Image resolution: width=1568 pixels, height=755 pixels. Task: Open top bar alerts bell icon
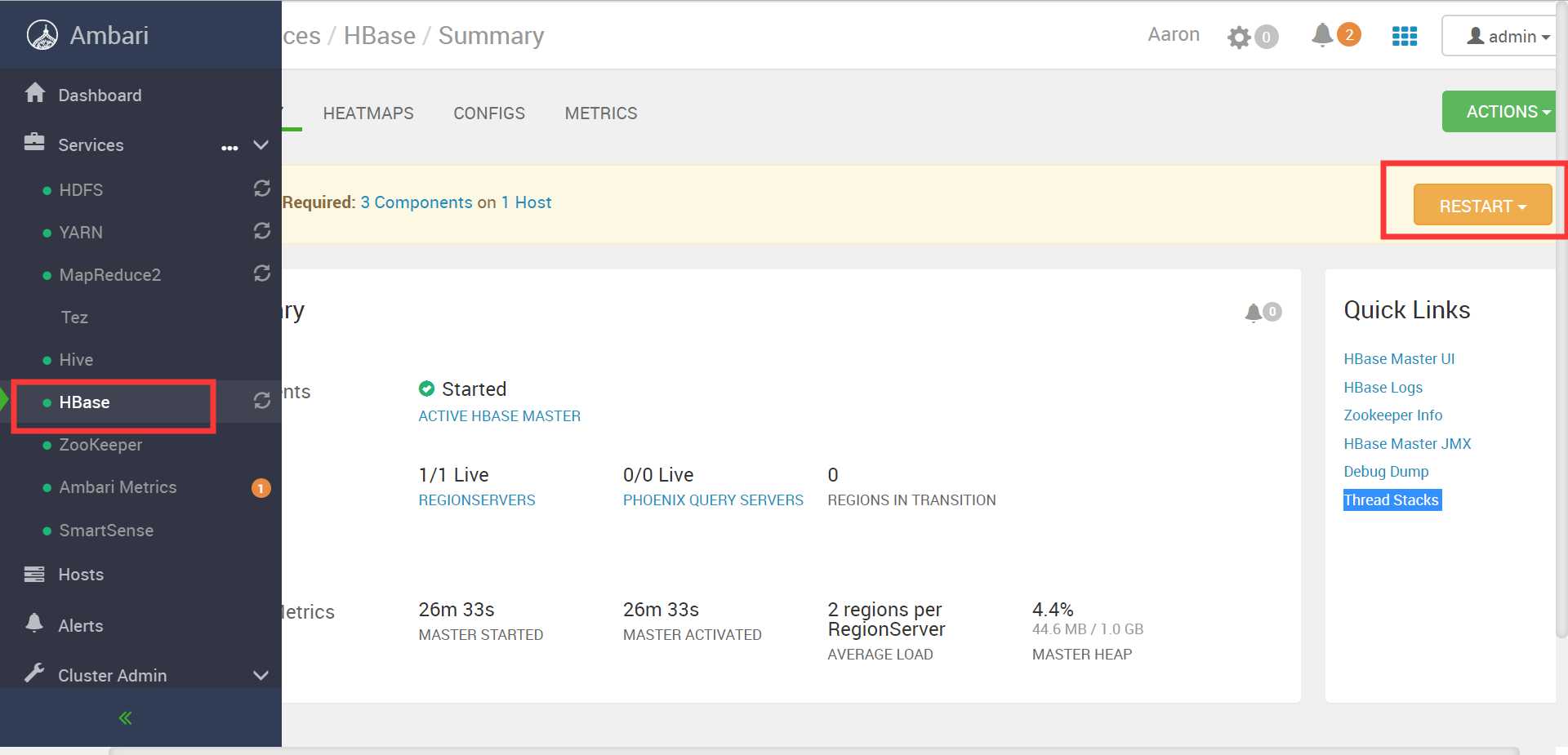[1322, 35]
